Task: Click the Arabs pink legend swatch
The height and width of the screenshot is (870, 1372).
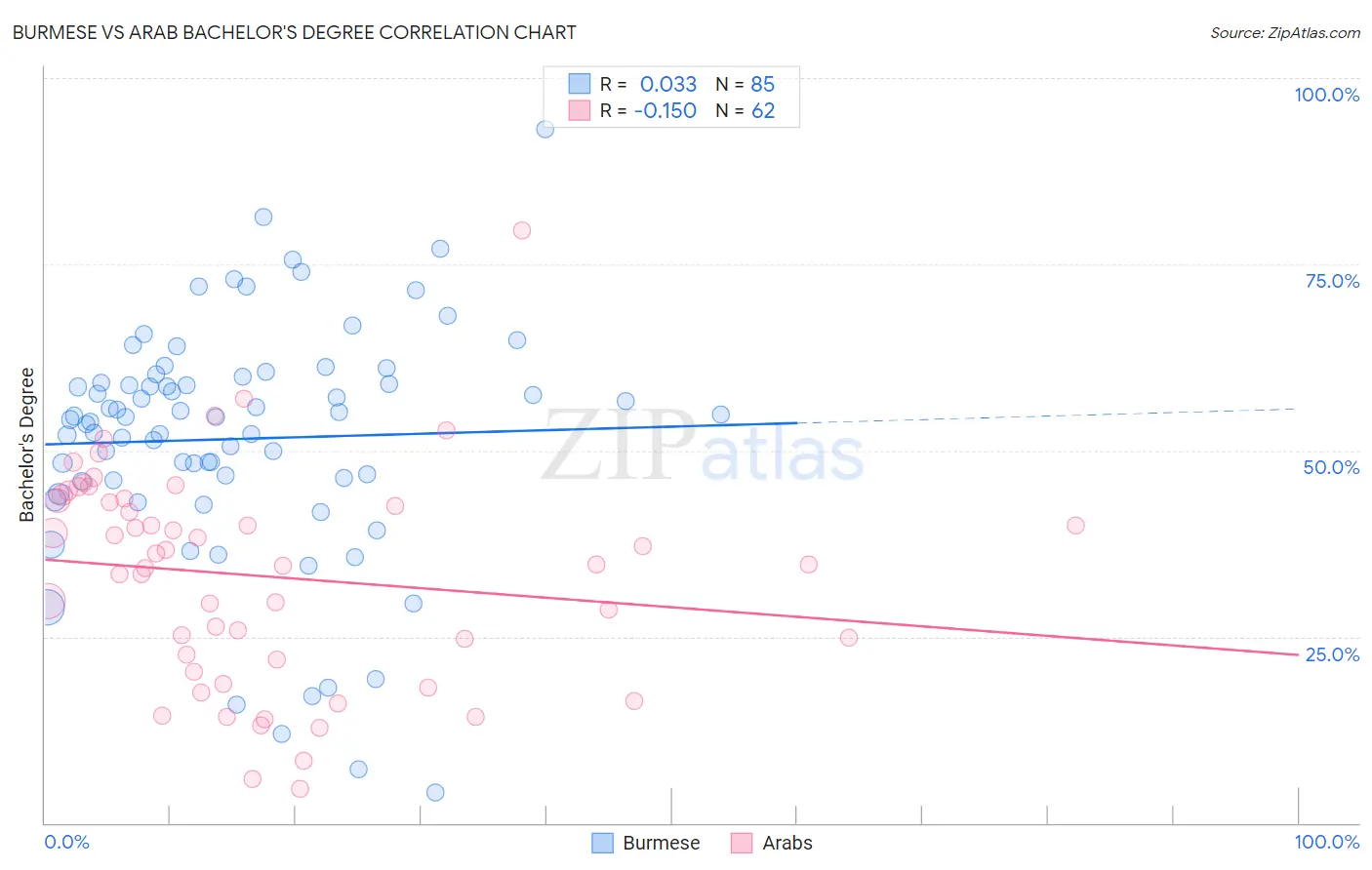Action: [x=743, y=843]
